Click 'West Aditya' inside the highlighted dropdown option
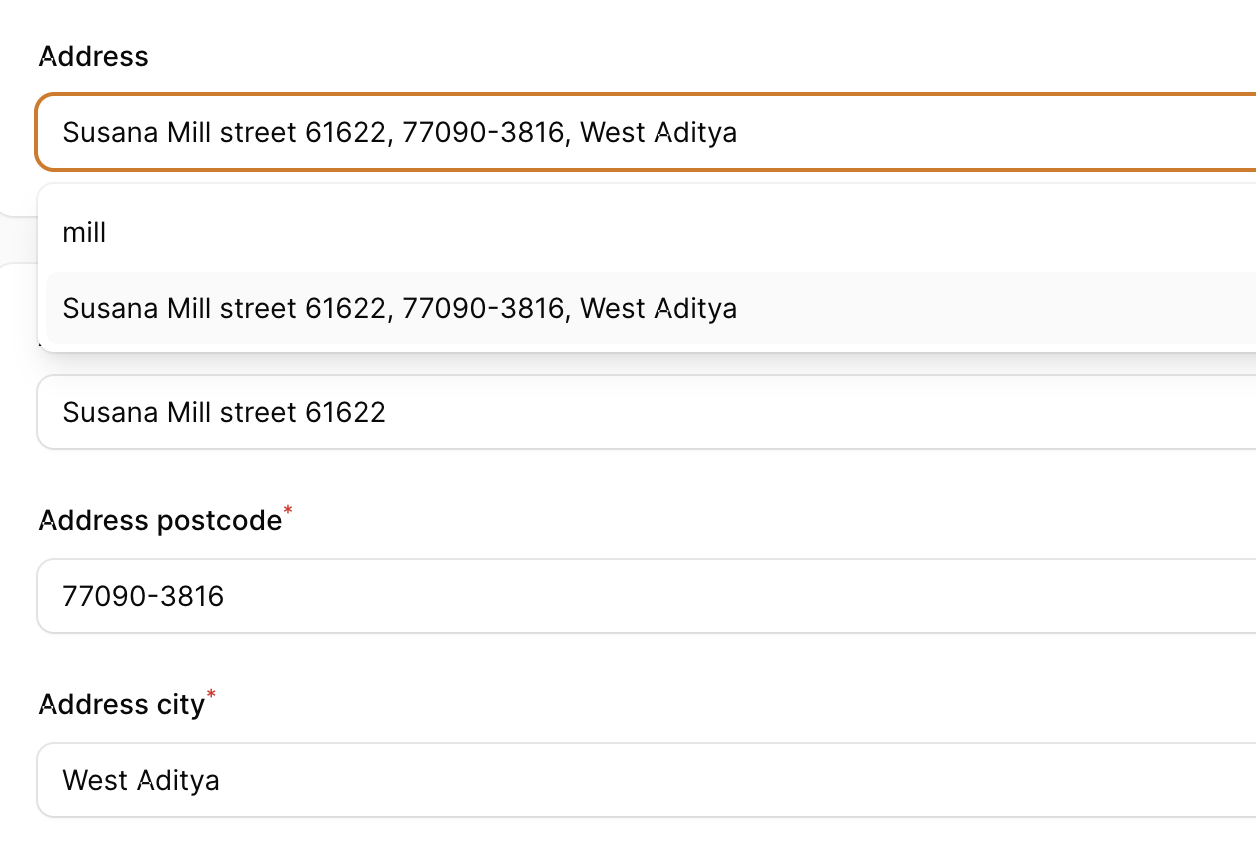This screenshot has height=852, width=1256. click(658, 308)
